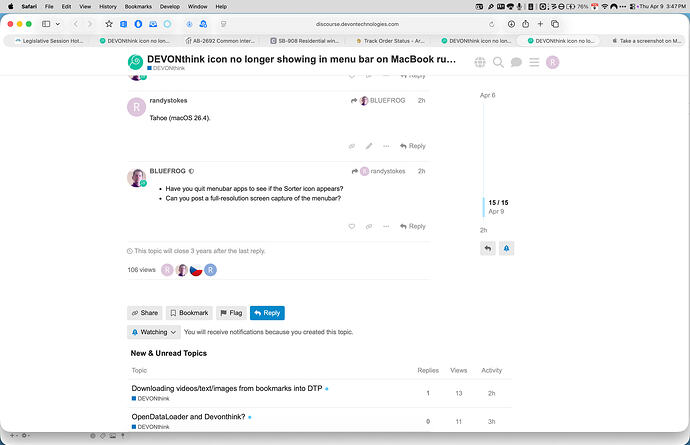Viewport: 690px width, 445px height.
Task: Flag this topic
Action: pos(230,313)
